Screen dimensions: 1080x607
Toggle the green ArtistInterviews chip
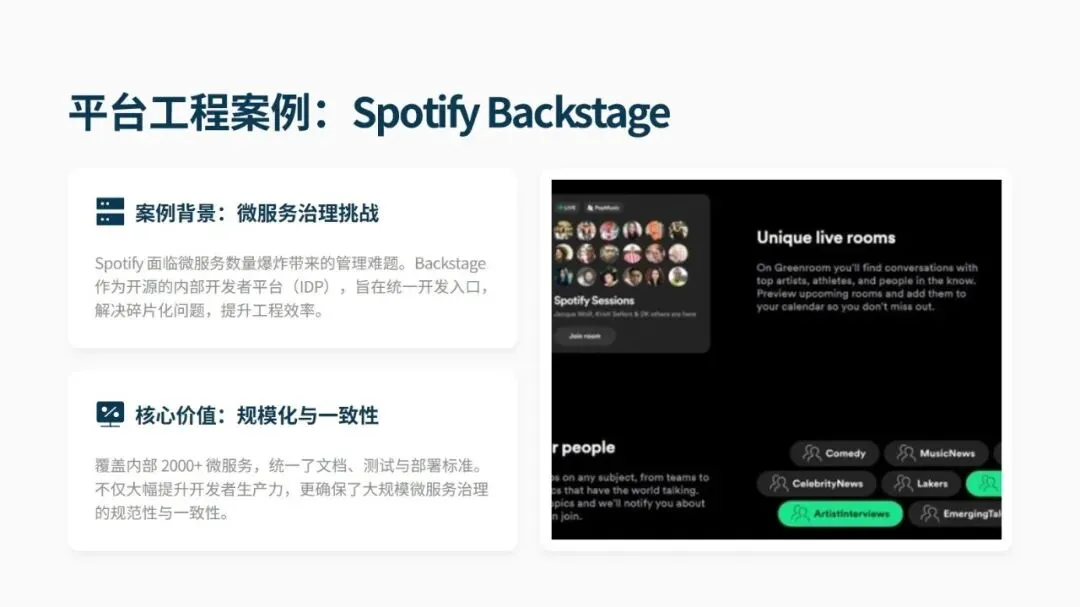point(840,514)
